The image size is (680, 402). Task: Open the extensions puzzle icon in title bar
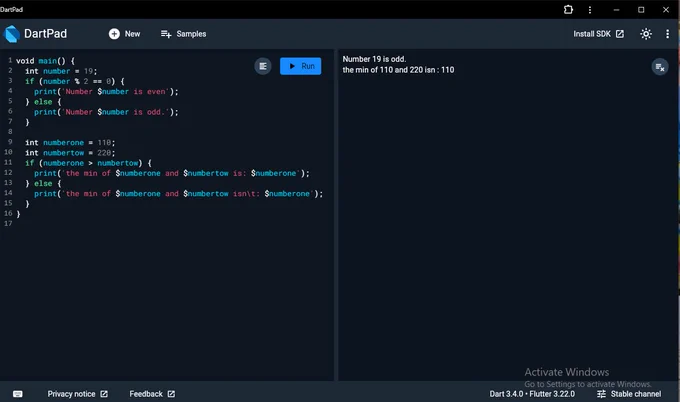[568, 10]
